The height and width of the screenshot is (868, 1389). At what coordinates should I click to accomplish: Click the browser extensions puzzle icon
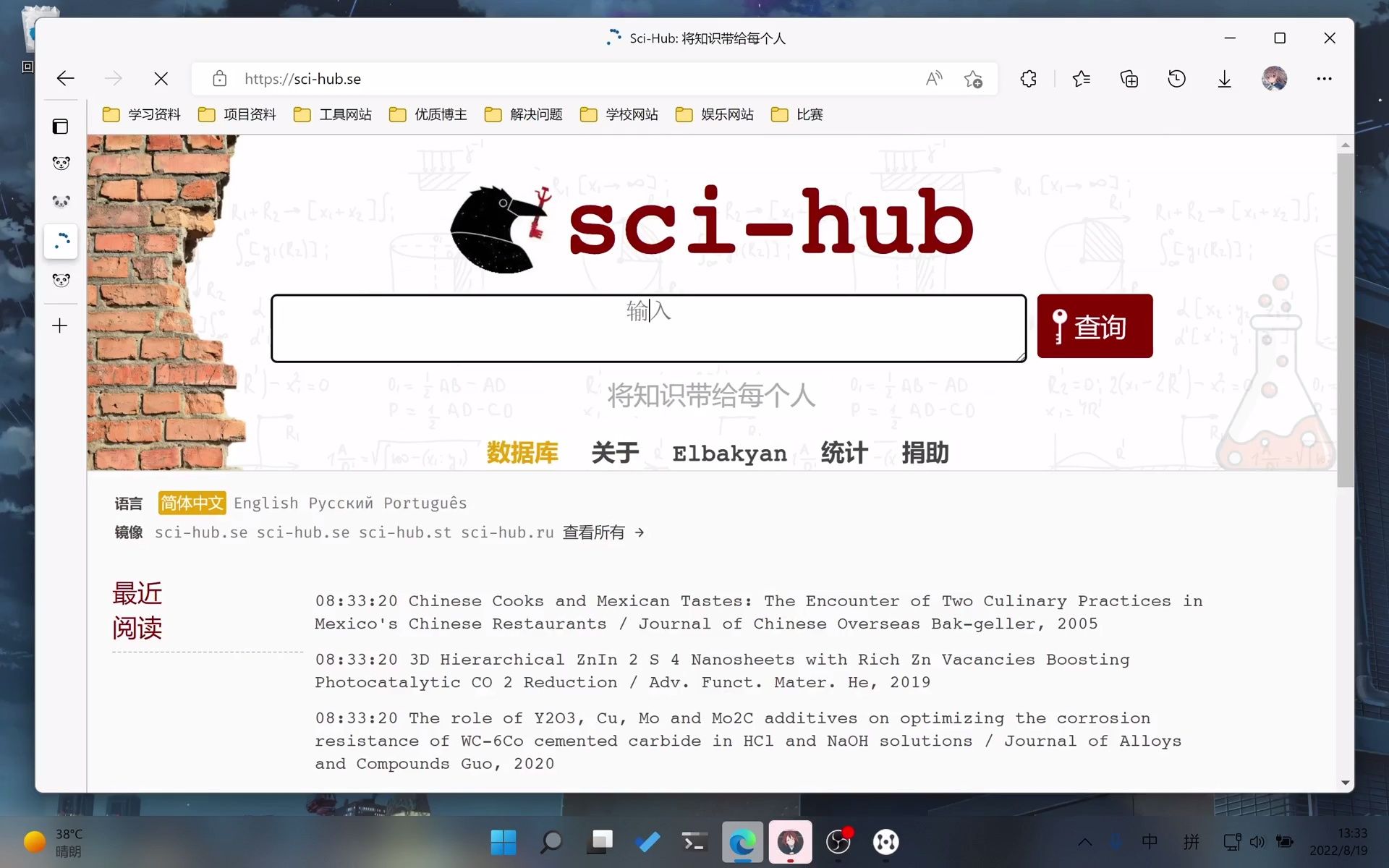pos(1029,79)
